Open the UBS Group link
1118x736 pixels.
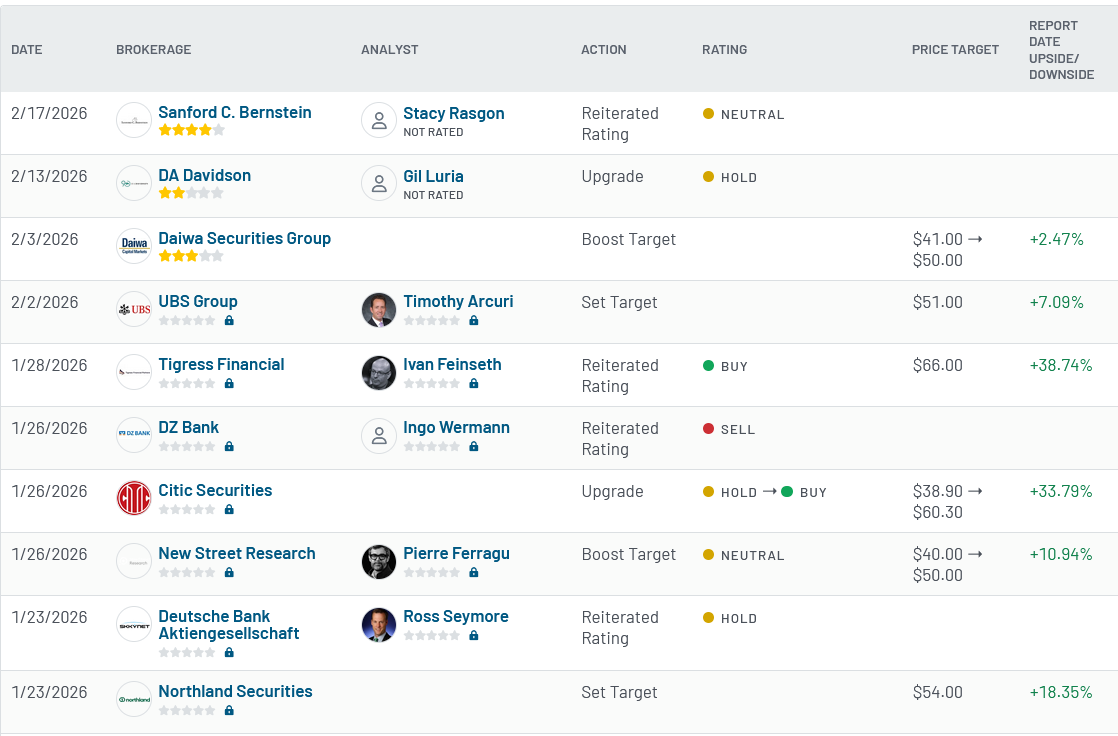click(x=198, y=302)
